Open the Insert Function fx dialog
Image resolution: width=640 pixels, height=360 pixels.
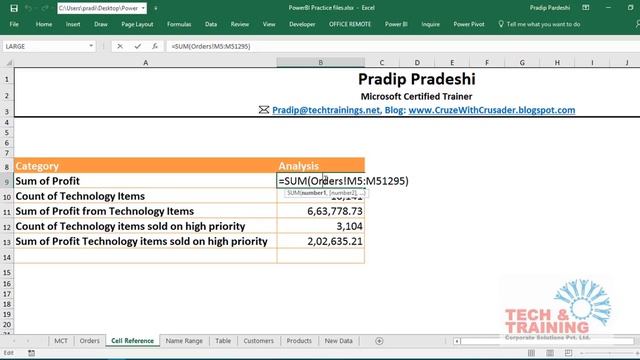click(155, 46)
